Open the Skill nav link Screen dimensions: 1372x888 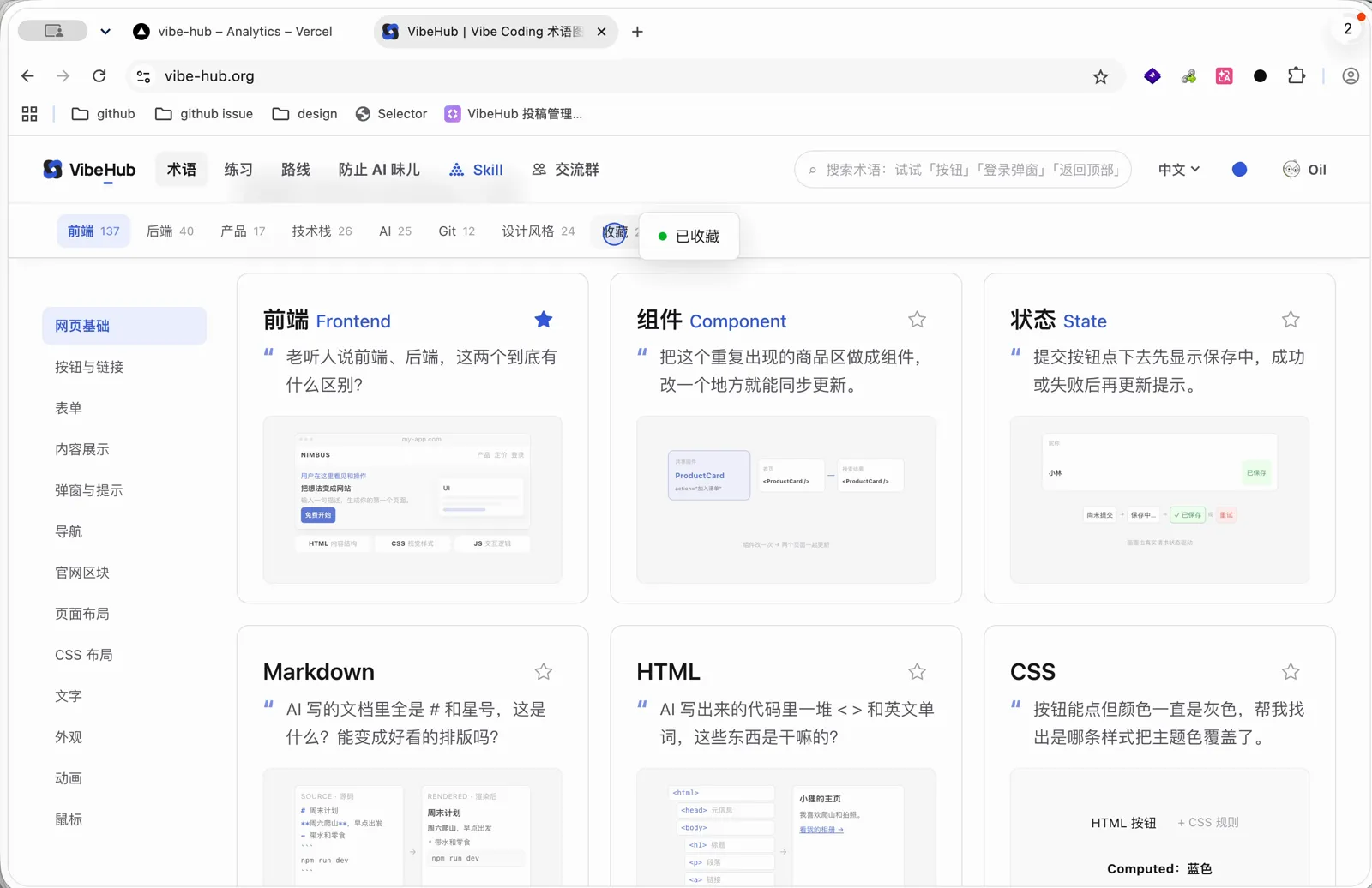coord(477,170)
